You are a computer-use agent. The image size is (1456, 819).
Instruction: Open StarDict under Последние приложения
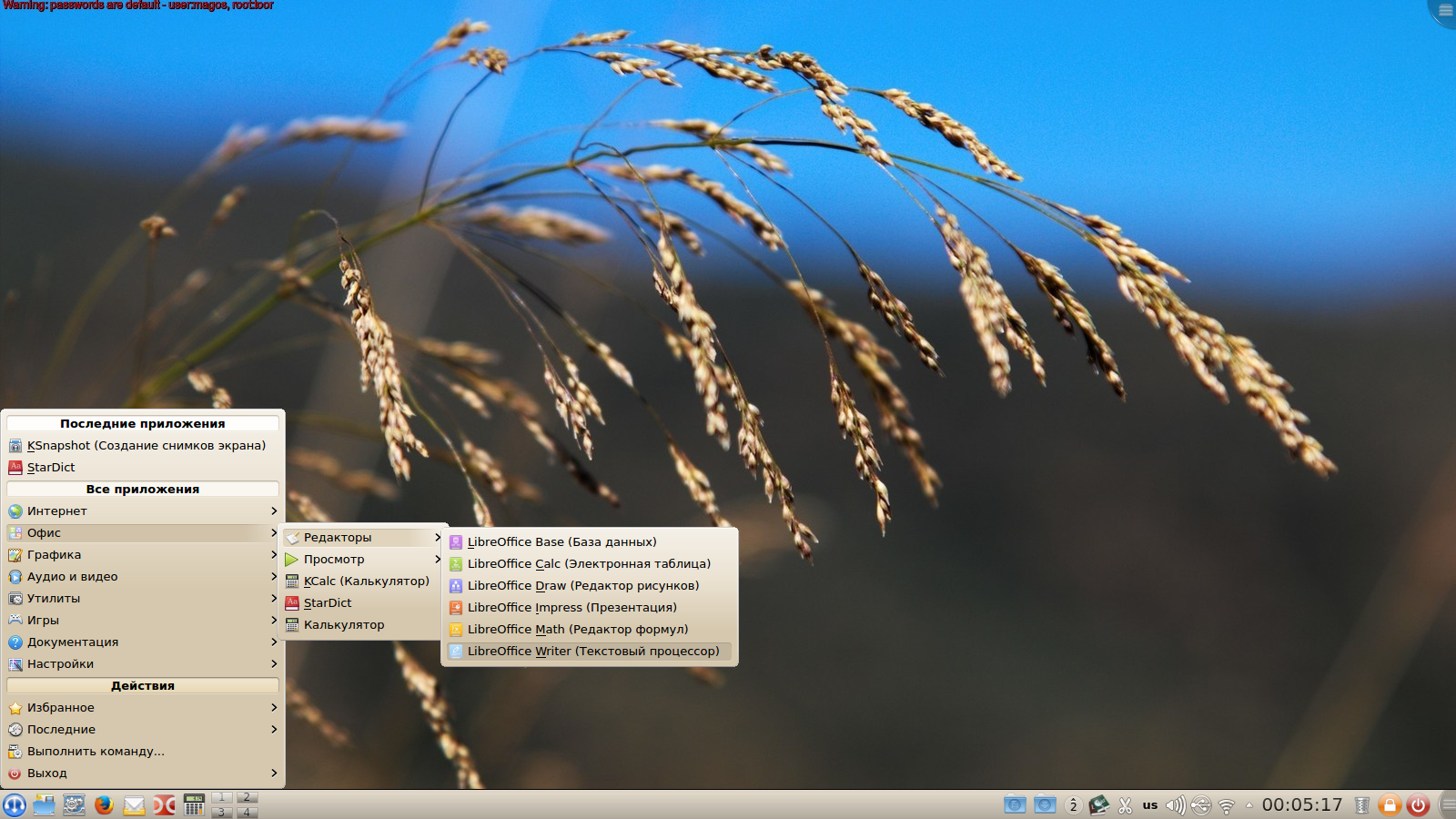[x=143, y=468]
